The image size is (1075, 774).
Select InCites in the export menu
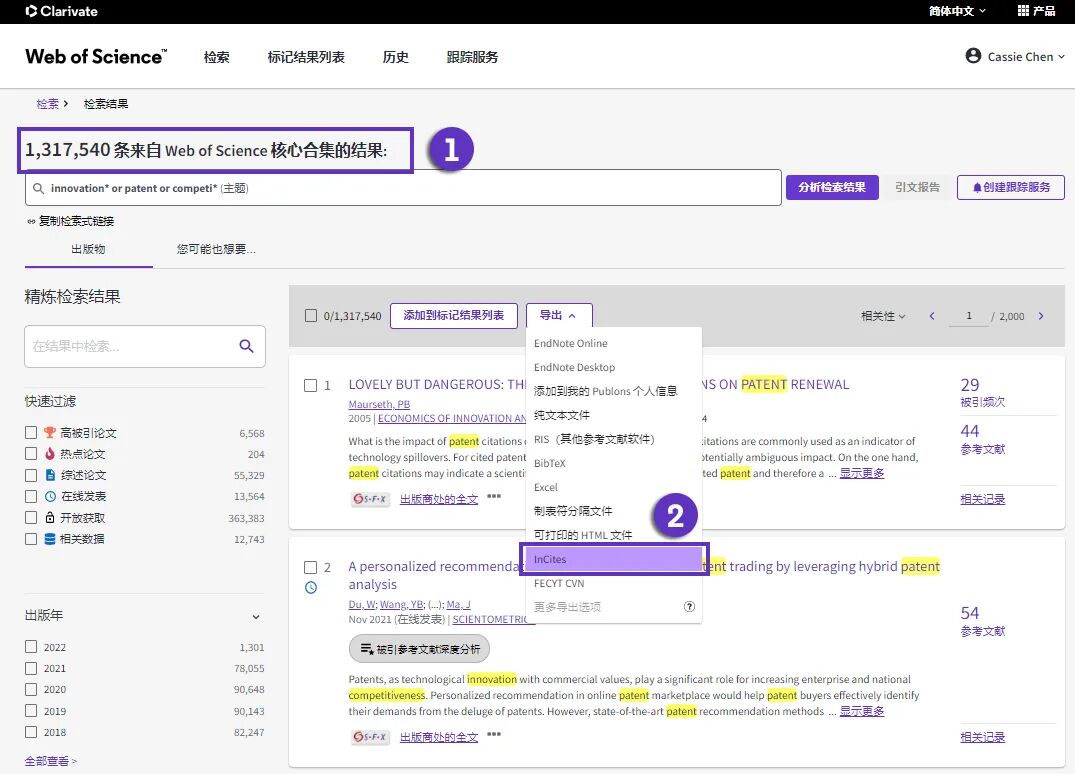click(x=614, y=559)
